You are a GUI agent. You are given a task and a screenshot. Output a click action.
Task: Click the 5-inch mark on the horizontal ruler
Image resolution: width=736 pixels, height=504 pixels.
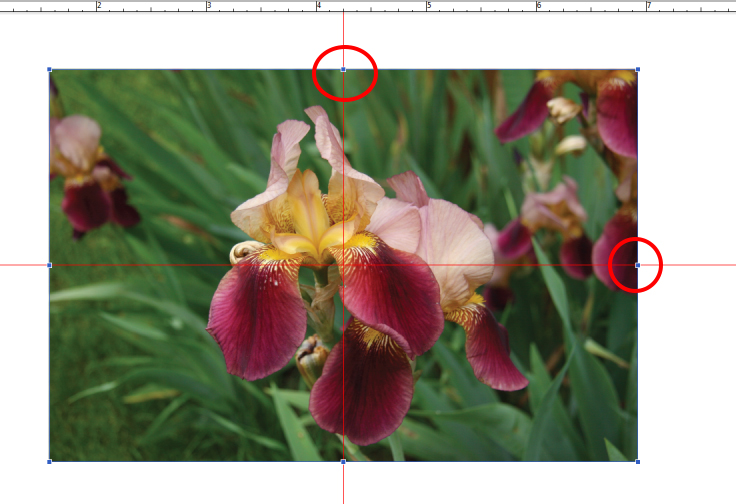[427, 6]
